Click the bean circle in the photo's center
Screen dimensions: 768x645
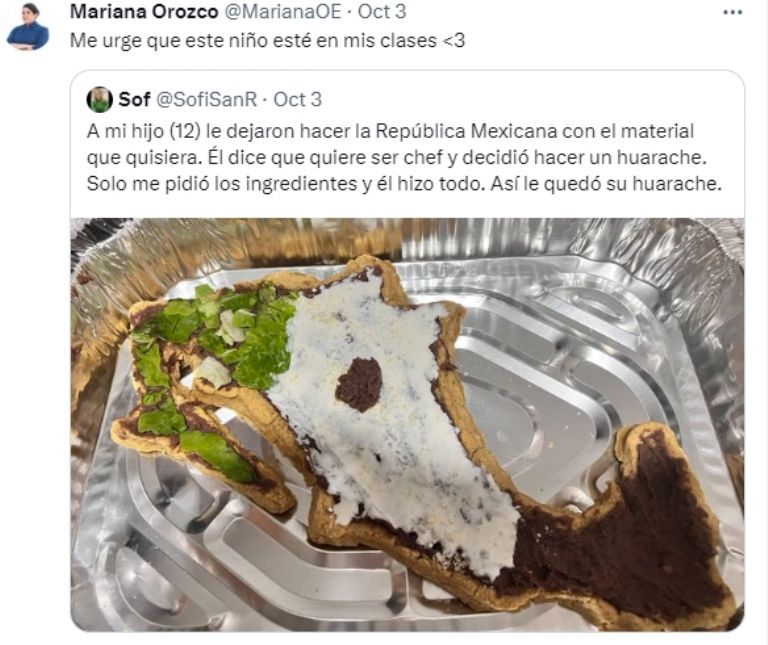[x=359, y=384]
